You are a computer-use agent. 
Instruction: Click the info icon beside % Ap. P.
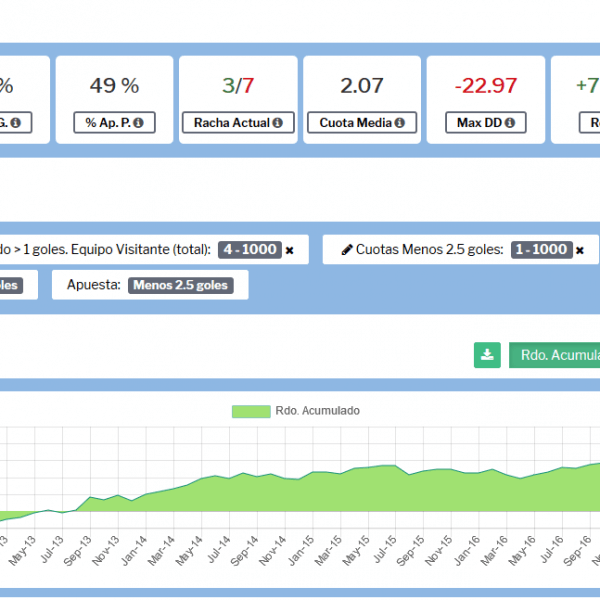[x=139, y=123]
